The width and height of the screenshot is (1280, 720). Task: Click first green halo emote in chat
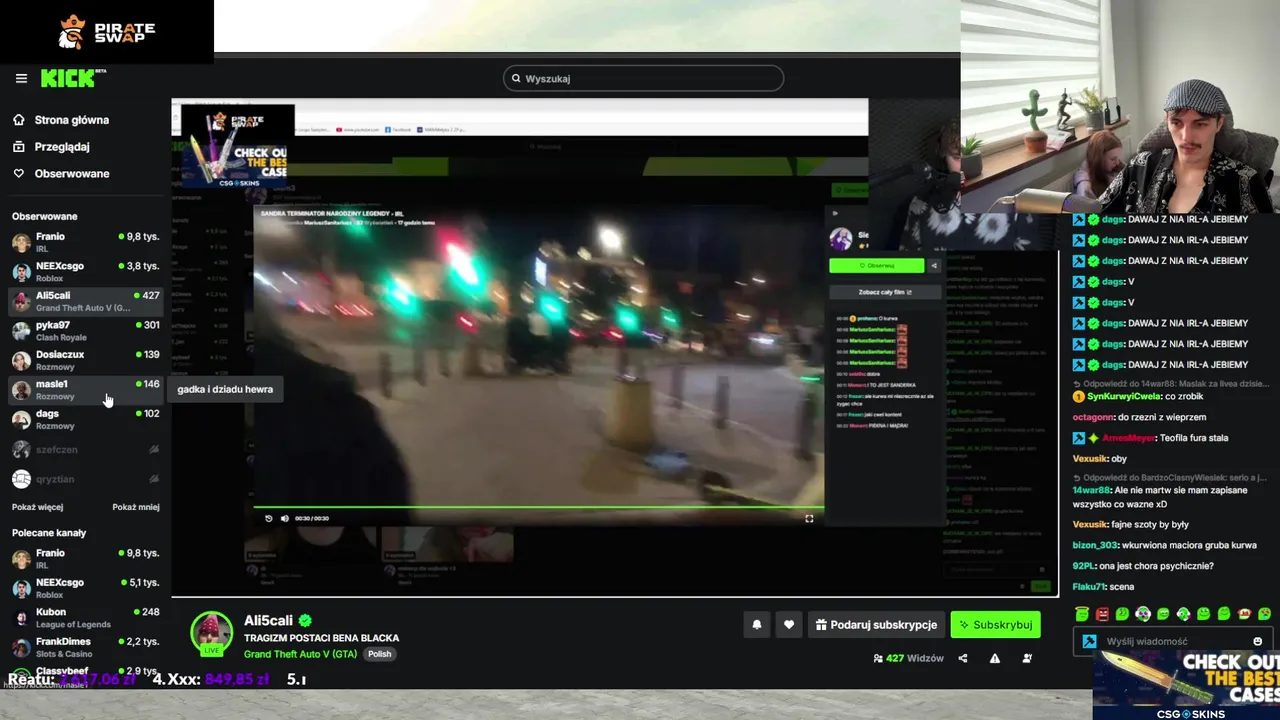click(x=1082, y=614)
